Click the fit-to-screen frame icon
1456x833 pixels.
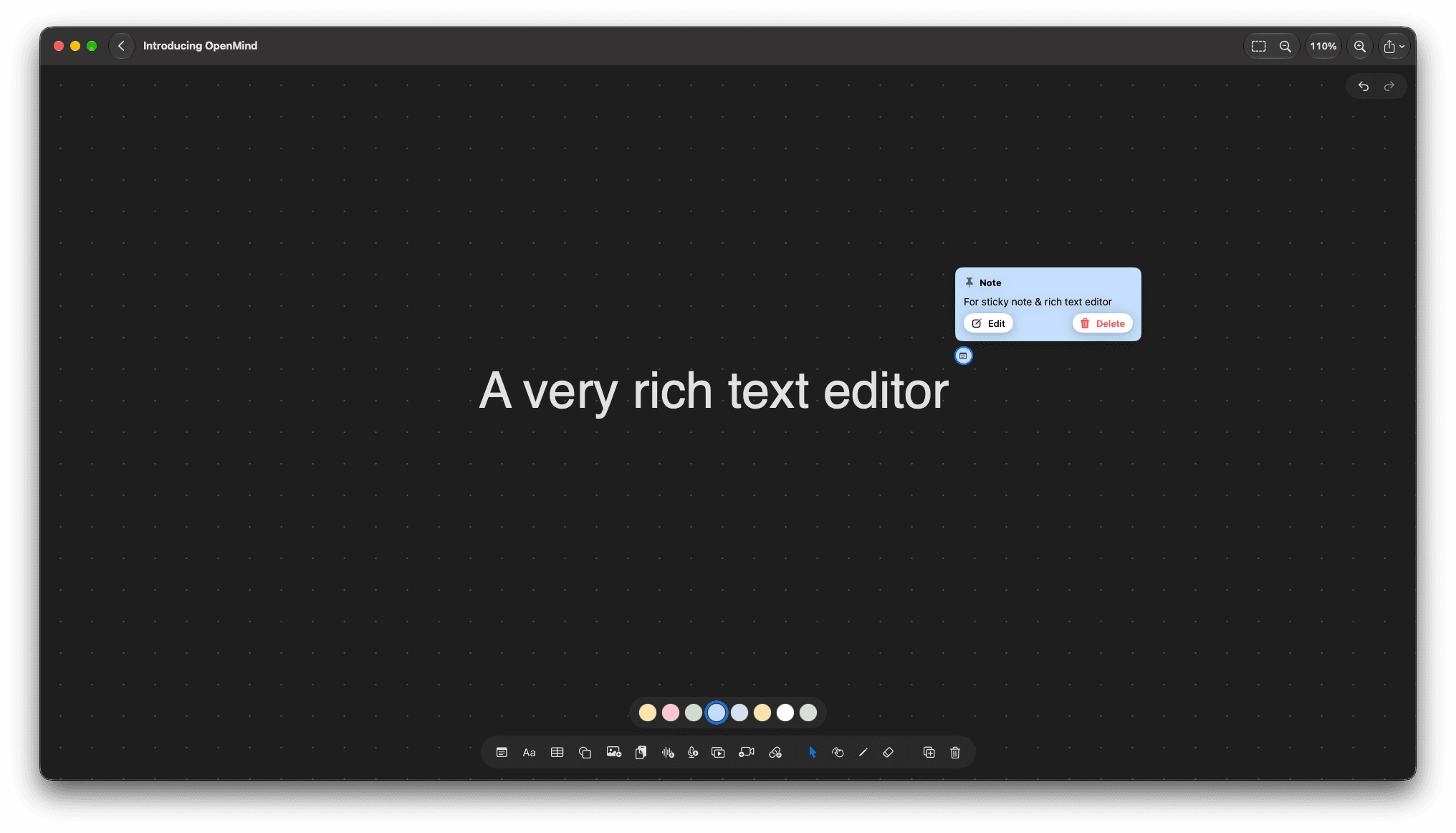click(1259, 46)
